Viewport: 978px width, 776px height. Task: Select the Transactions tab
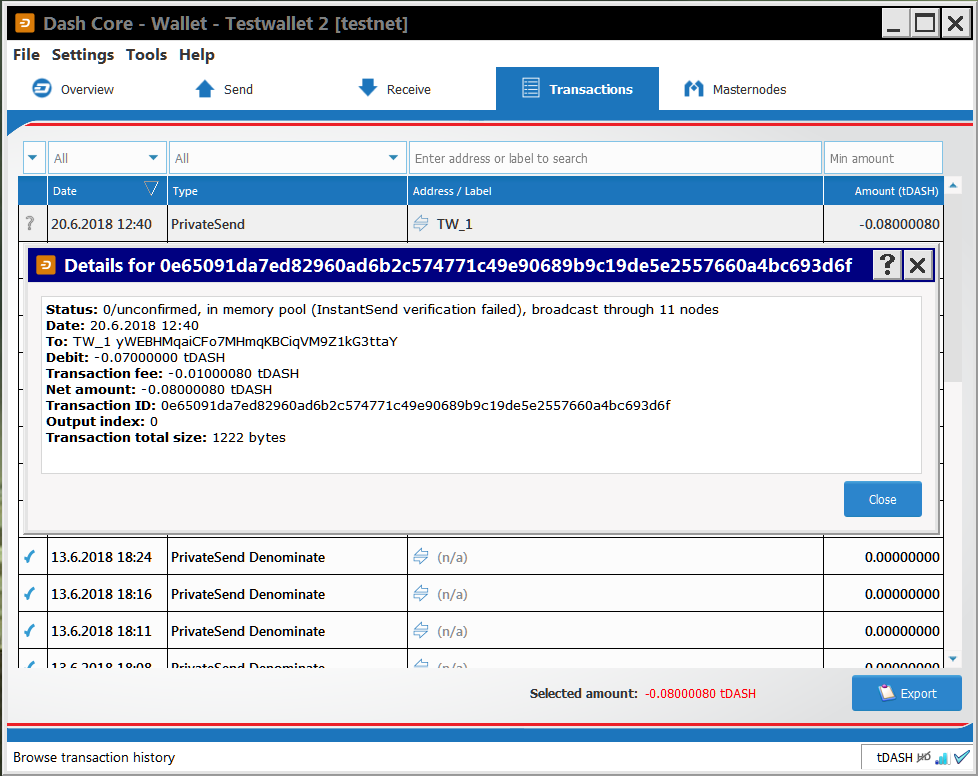577,89
